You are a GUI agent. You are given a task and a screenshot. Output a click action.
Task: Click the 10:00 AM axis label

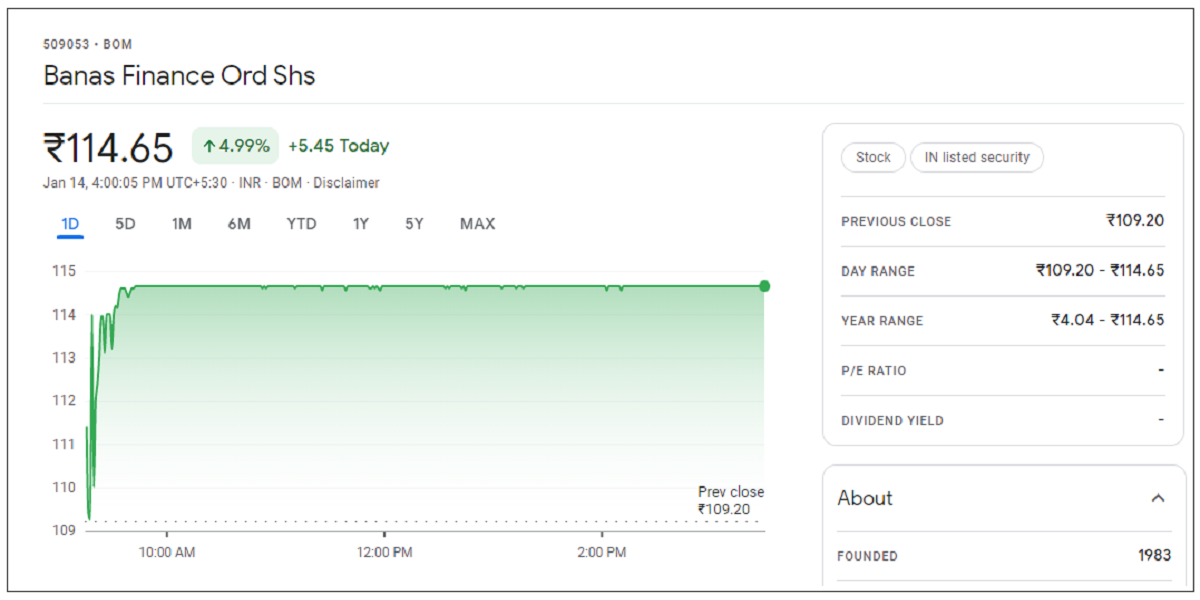[166, 552]
